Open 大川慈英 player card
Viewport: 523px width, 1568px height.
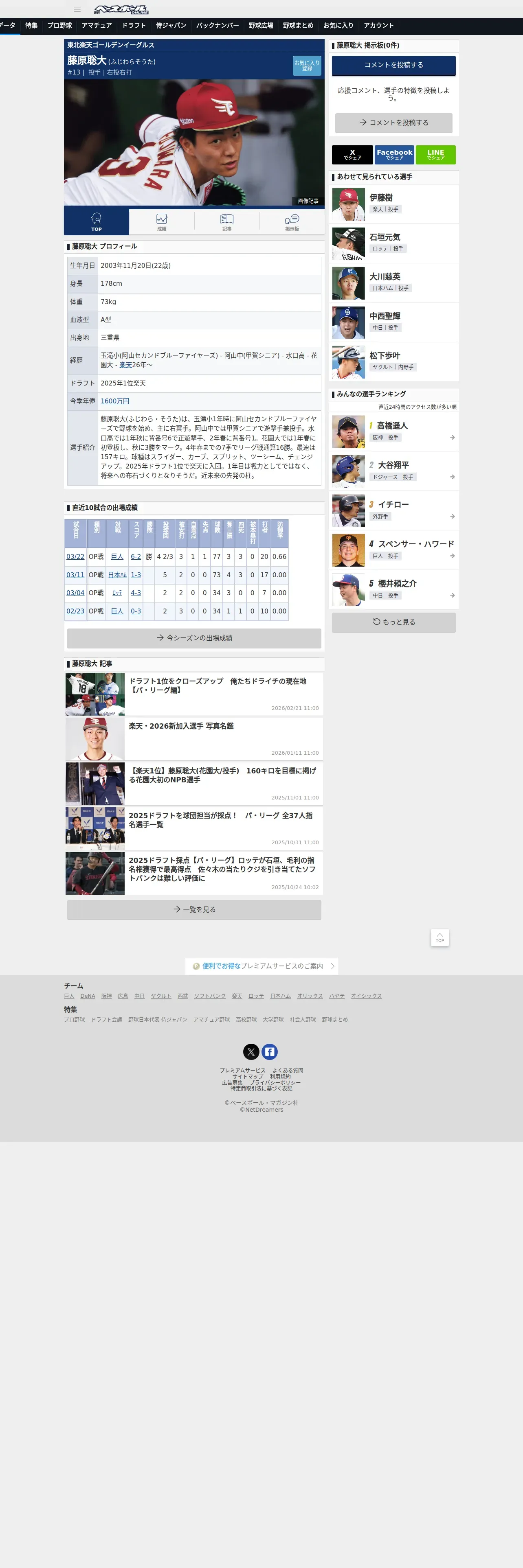point(394,283)
